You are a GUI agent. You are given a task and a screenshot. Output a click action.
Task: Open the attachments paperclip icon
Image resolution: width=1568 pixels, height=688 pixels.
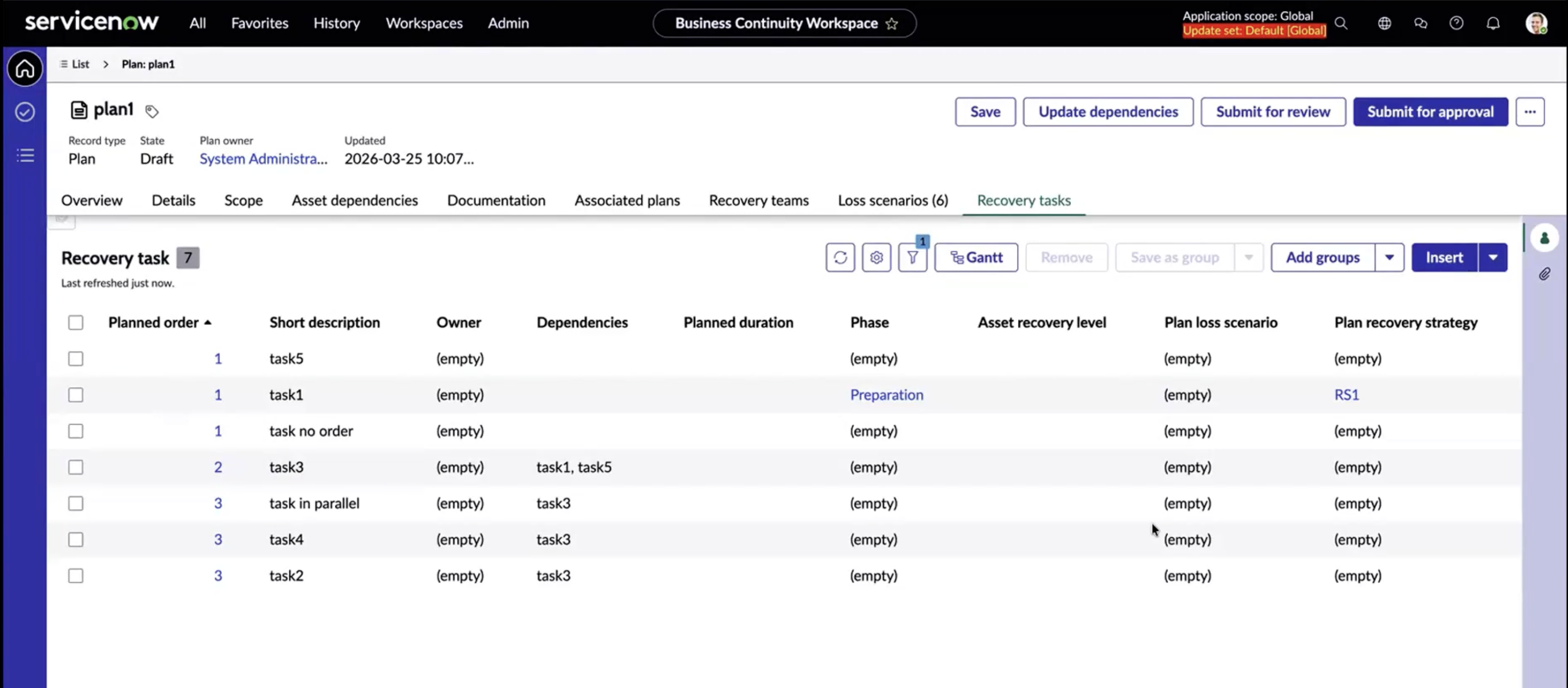point(1544,274)
